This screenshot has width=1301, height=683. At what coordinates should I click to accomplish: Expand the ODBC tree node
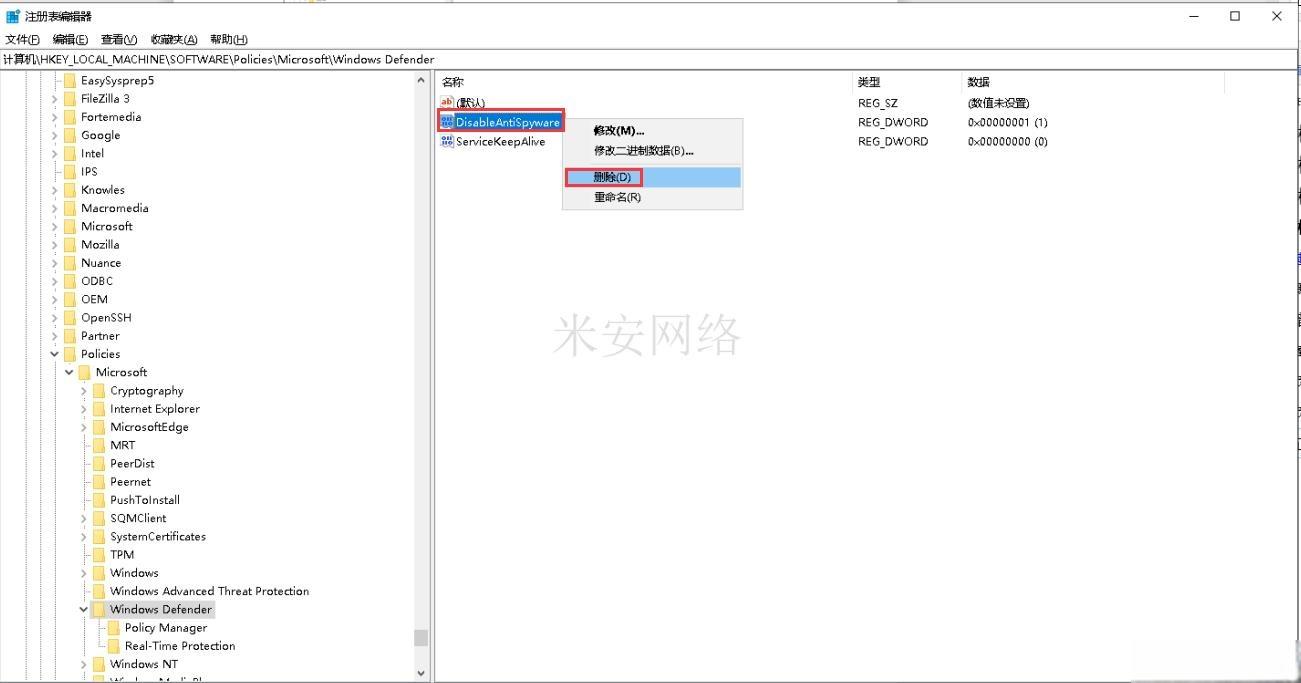point(55,281)
